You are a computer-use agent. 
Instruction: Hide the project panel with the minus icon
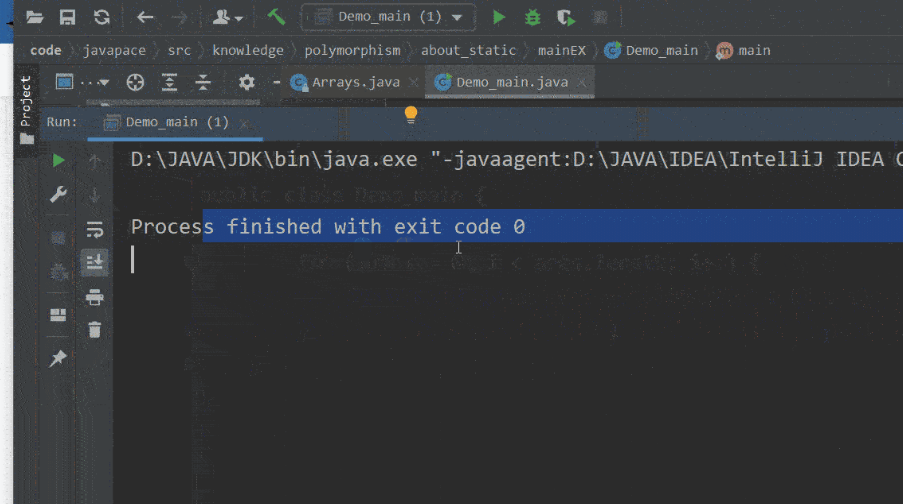[x=276, y=82]
